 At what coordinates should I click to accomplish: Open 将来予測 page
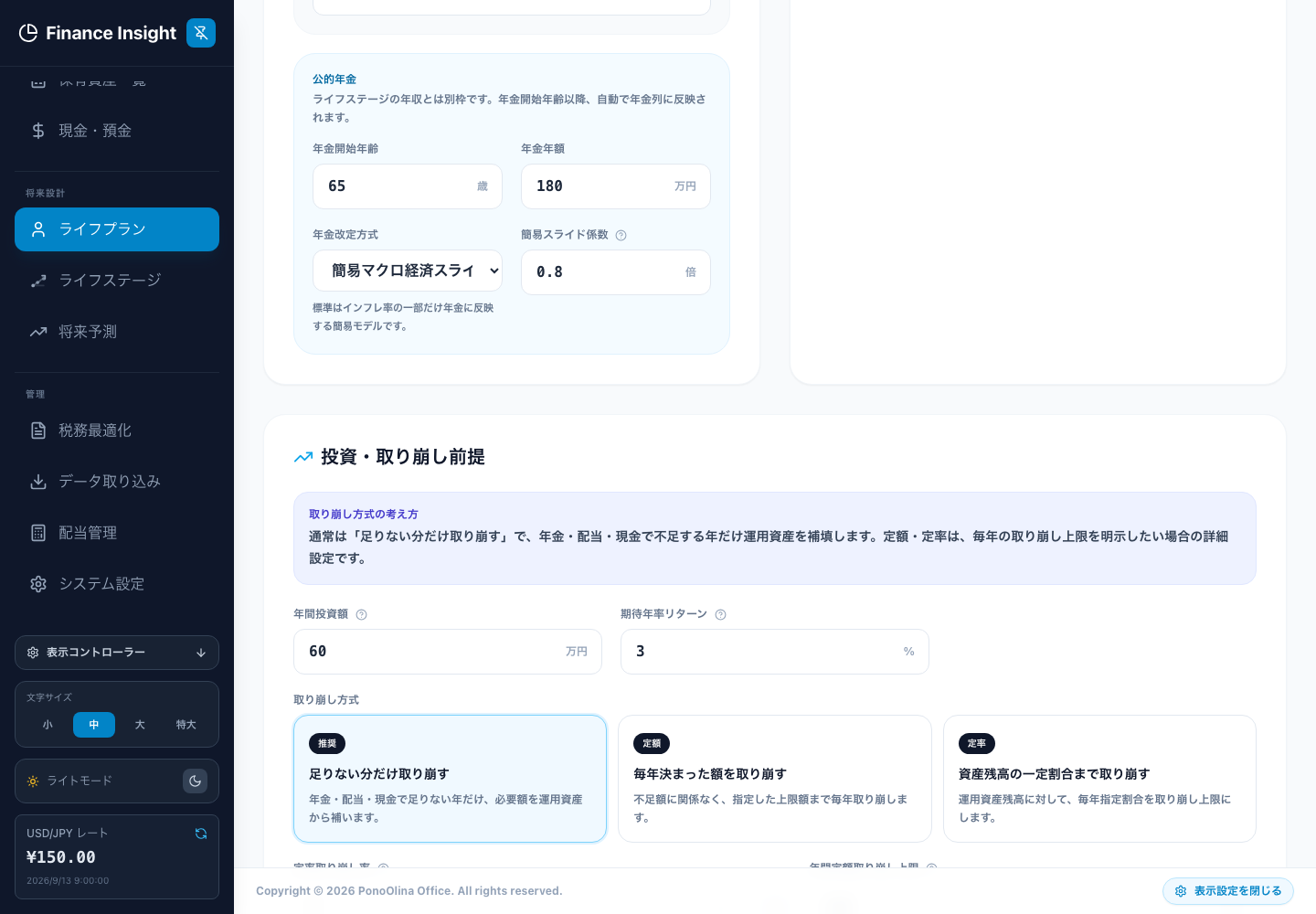117,332
